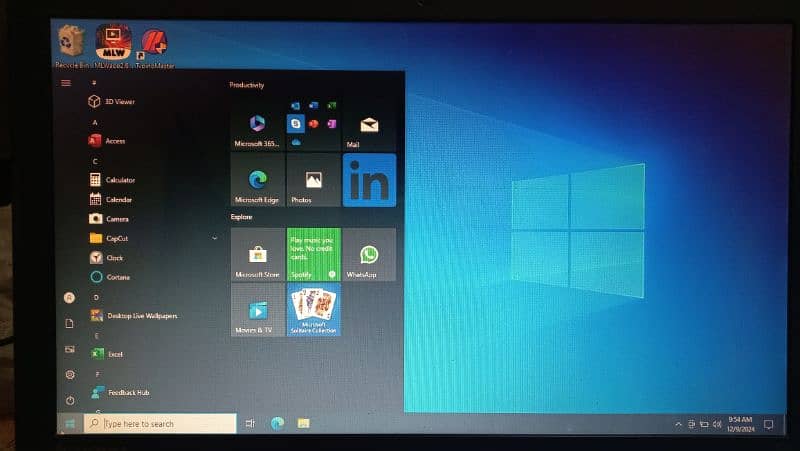Screen dimensions: 800x451
Task: Launch Microsoft Solitaire Collection tile
Action: pos(313,310)
